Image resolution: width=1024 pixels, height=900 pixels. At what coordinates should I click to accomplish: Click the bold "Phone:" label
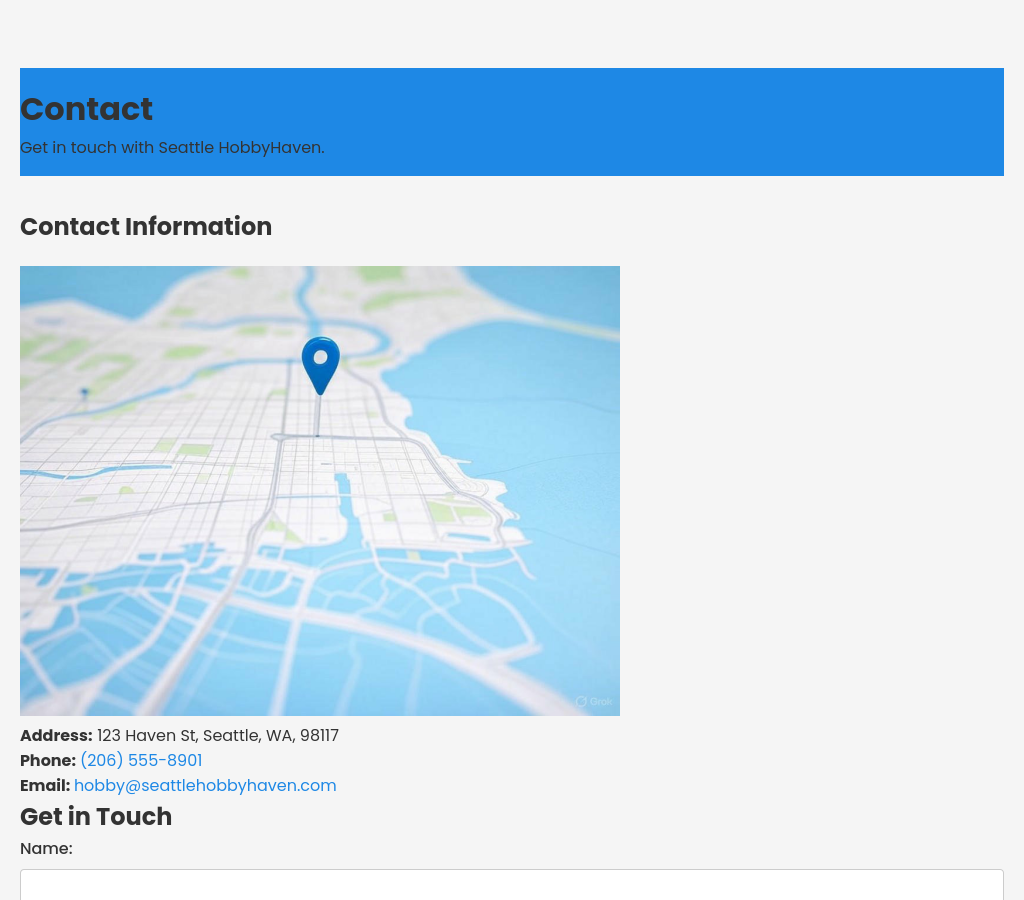[x=48, y=761]
